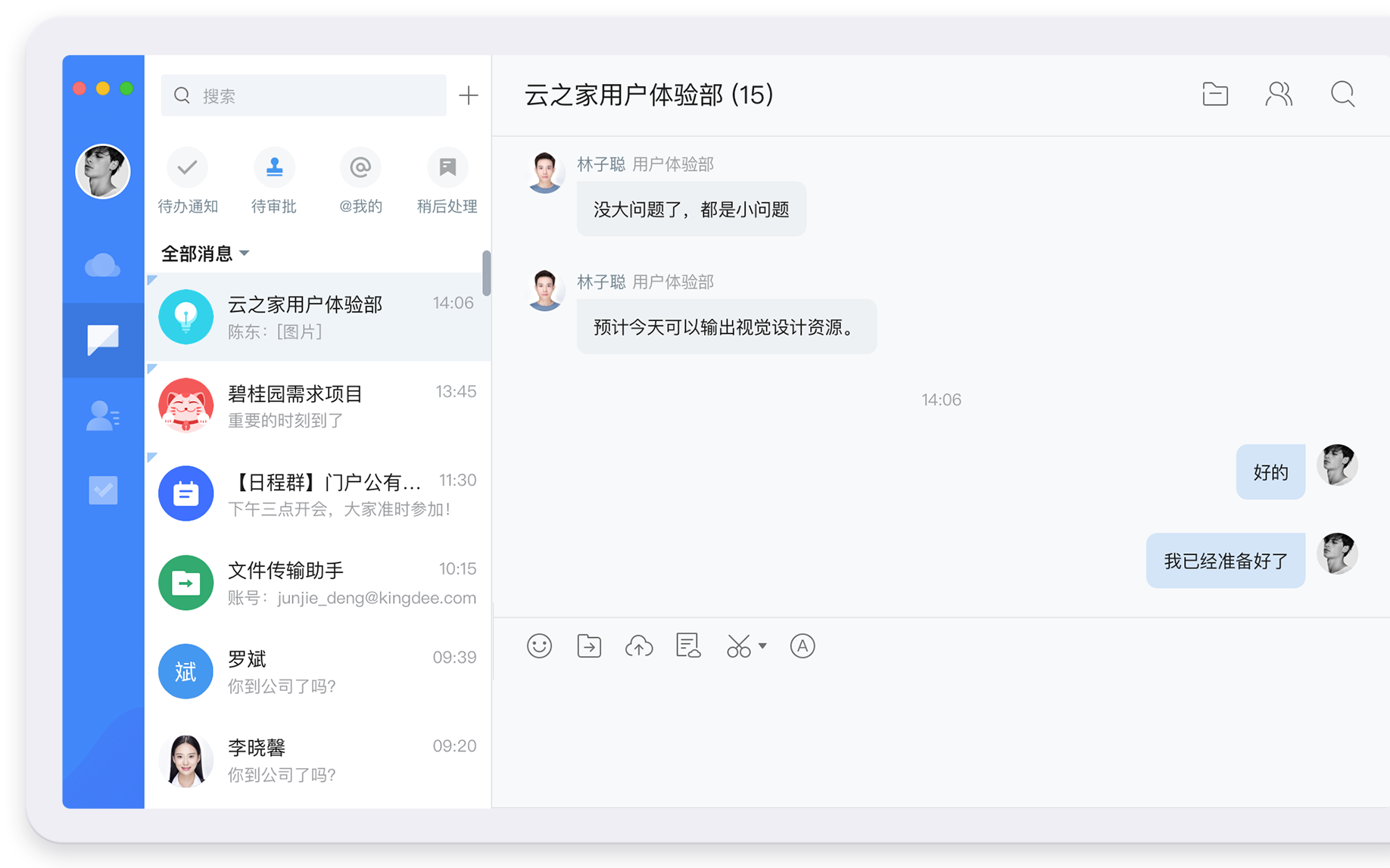Click the cloud upload icon
This screenshot has width=1390, height=868.
coord(639,646)
